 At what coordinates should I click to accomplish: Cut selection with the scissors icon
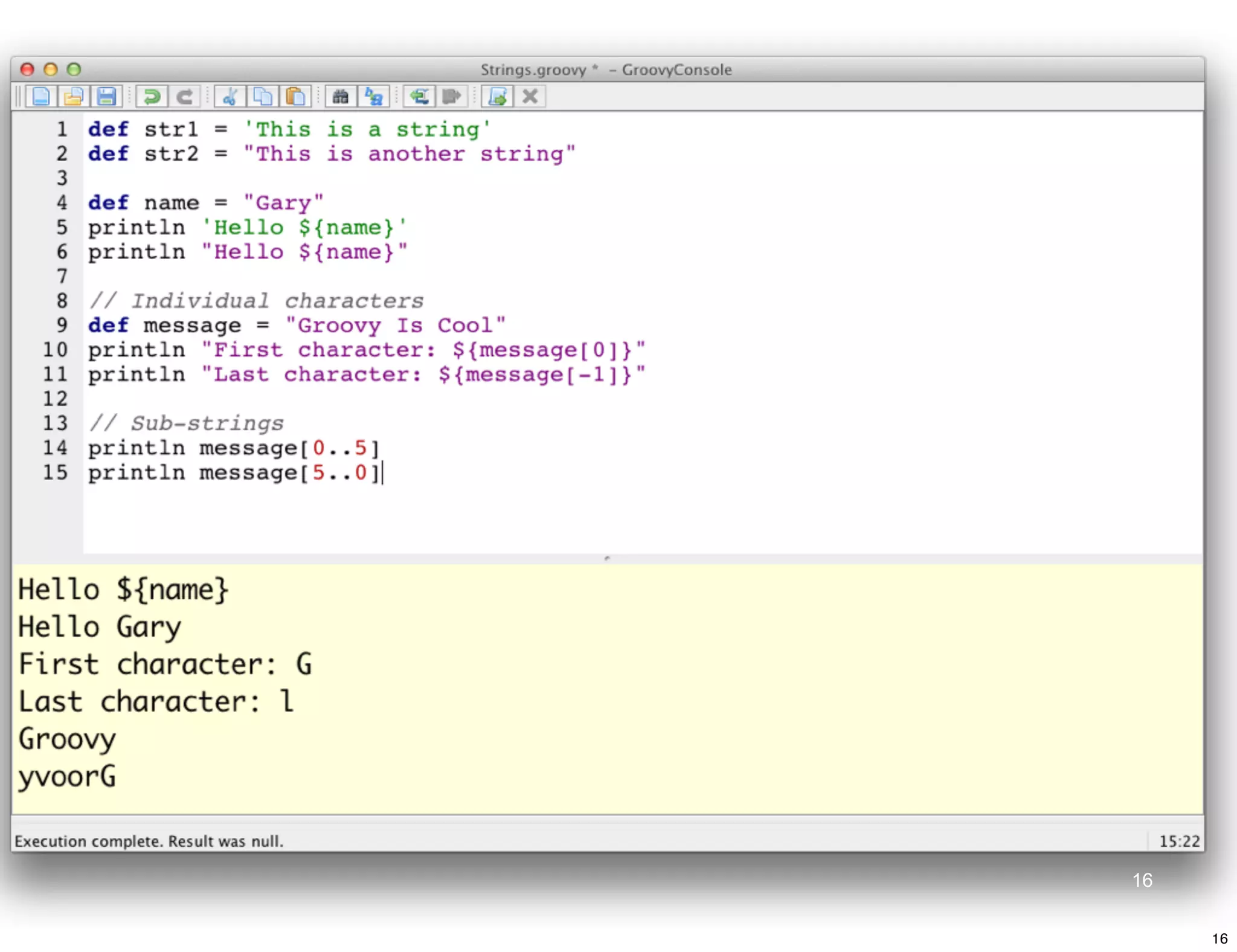(x=230, y=97)
